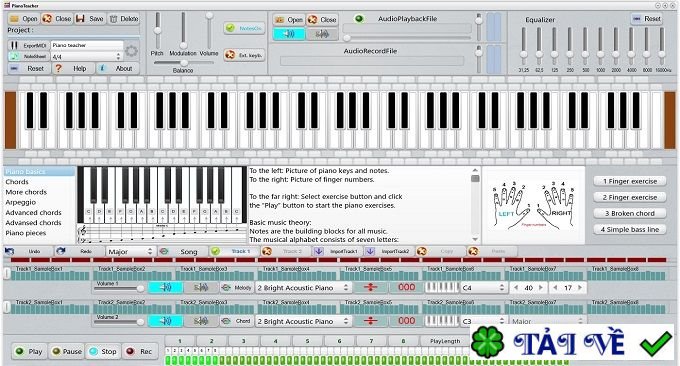Start the 2 Finger exercise
Screen dimensions: 680x366
click(630, 197)
